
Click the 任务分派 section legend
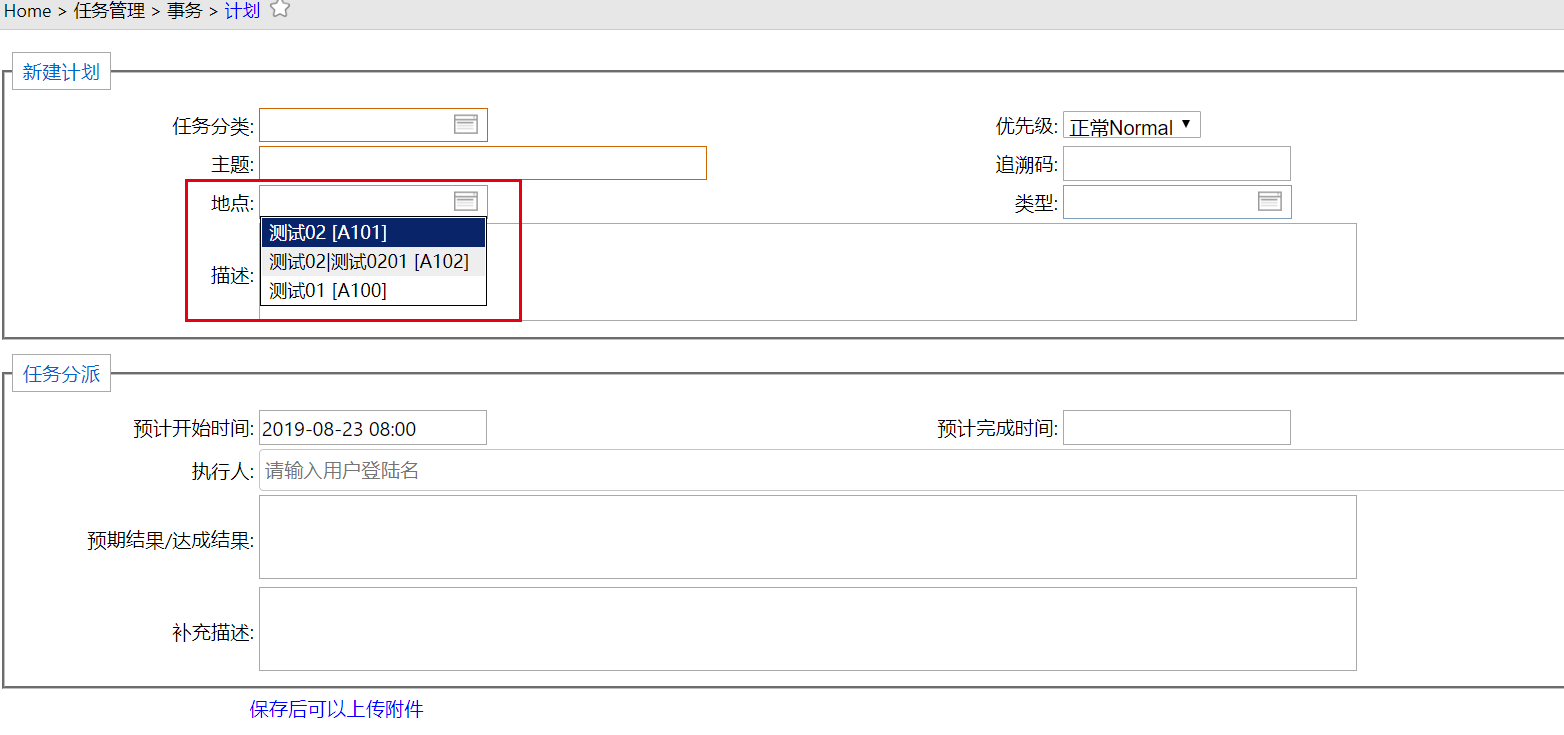(61, 374)
